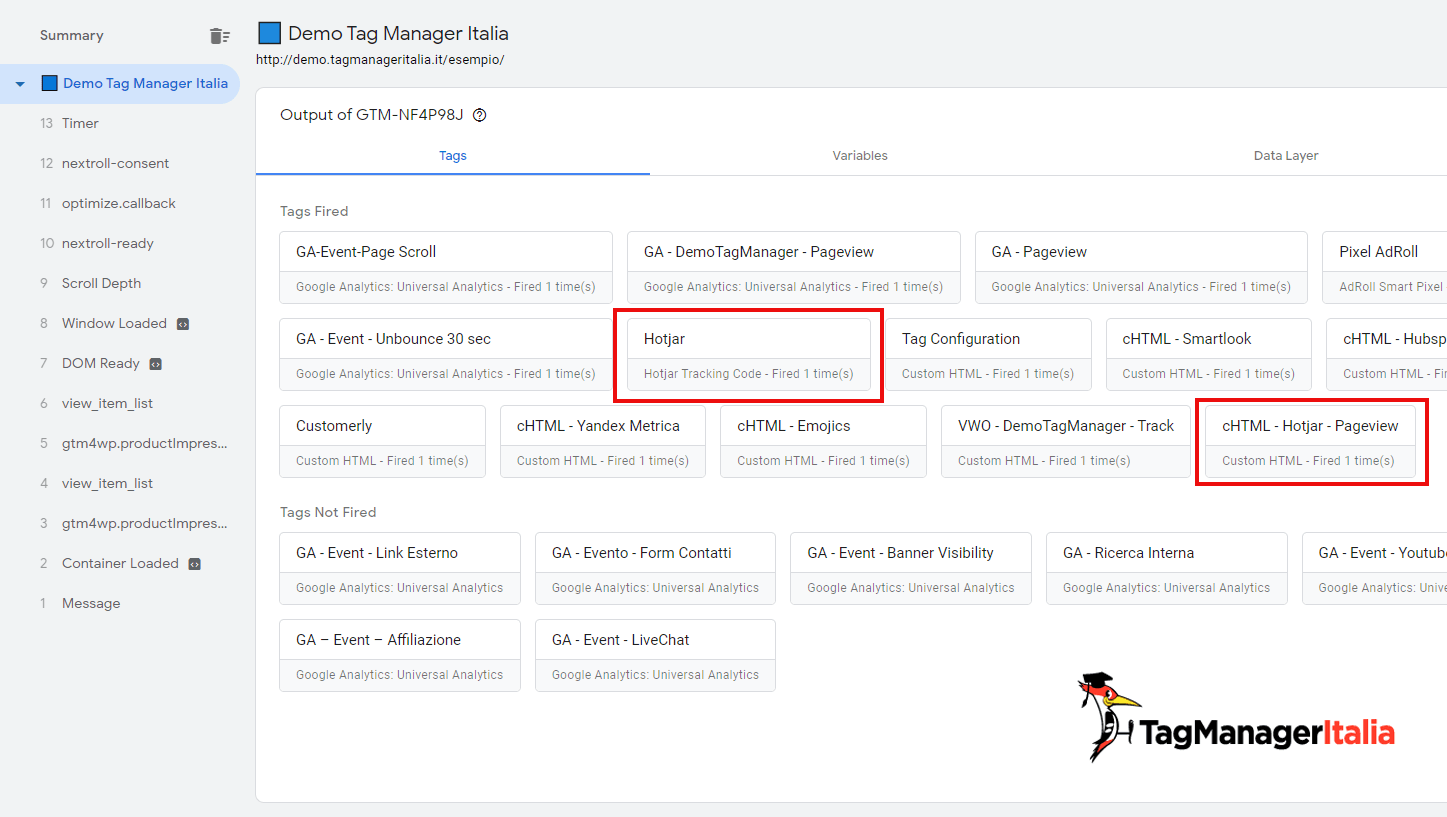
Task: Click the Tags Not Fired section heading
Action: click(328, 513)
